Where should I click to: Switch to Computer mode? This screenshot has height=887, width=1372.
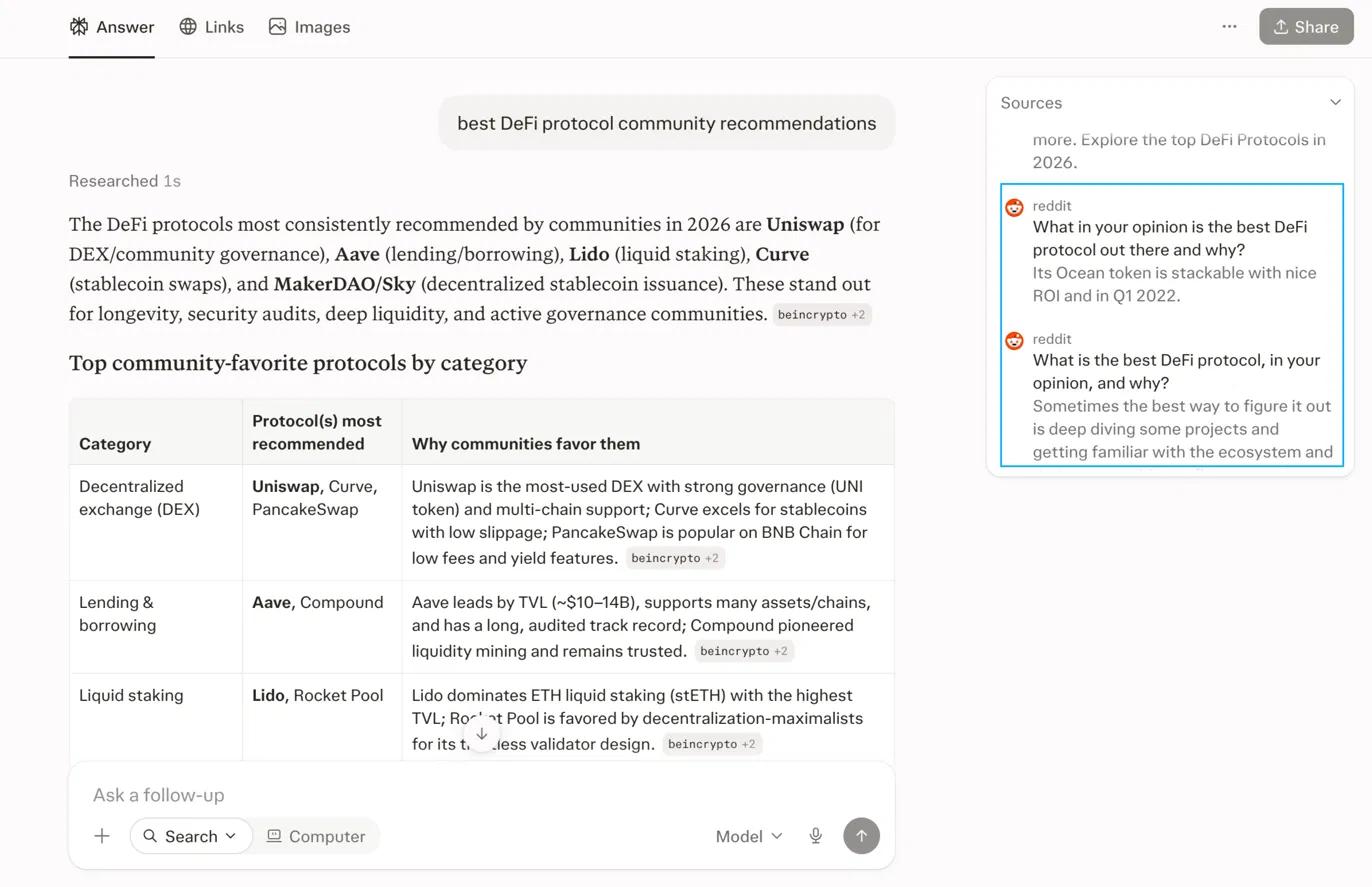pos(316,837)
